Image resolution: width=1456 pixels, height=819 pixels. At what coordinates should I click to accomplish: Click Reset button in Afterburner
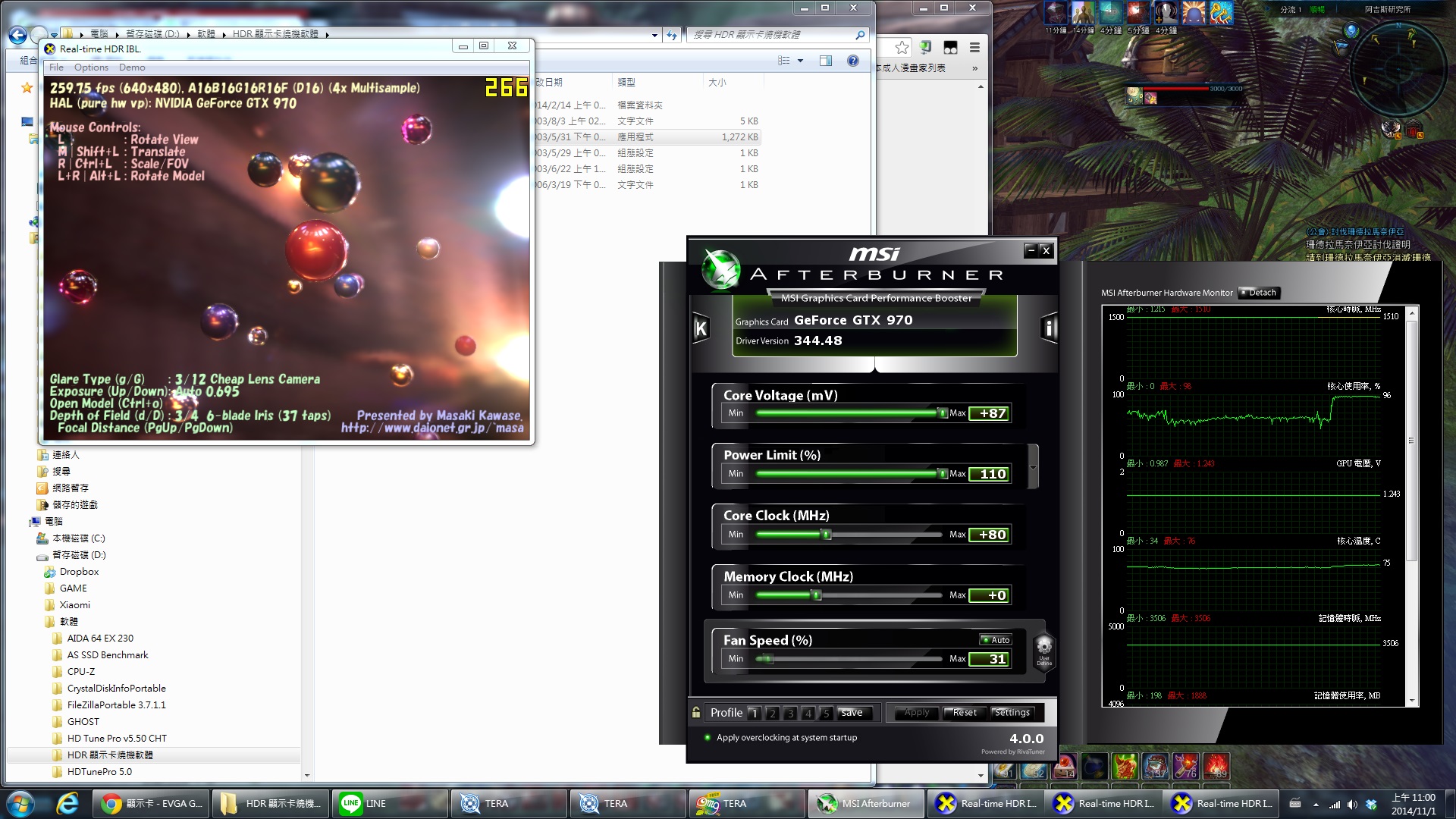pos(964,713)
